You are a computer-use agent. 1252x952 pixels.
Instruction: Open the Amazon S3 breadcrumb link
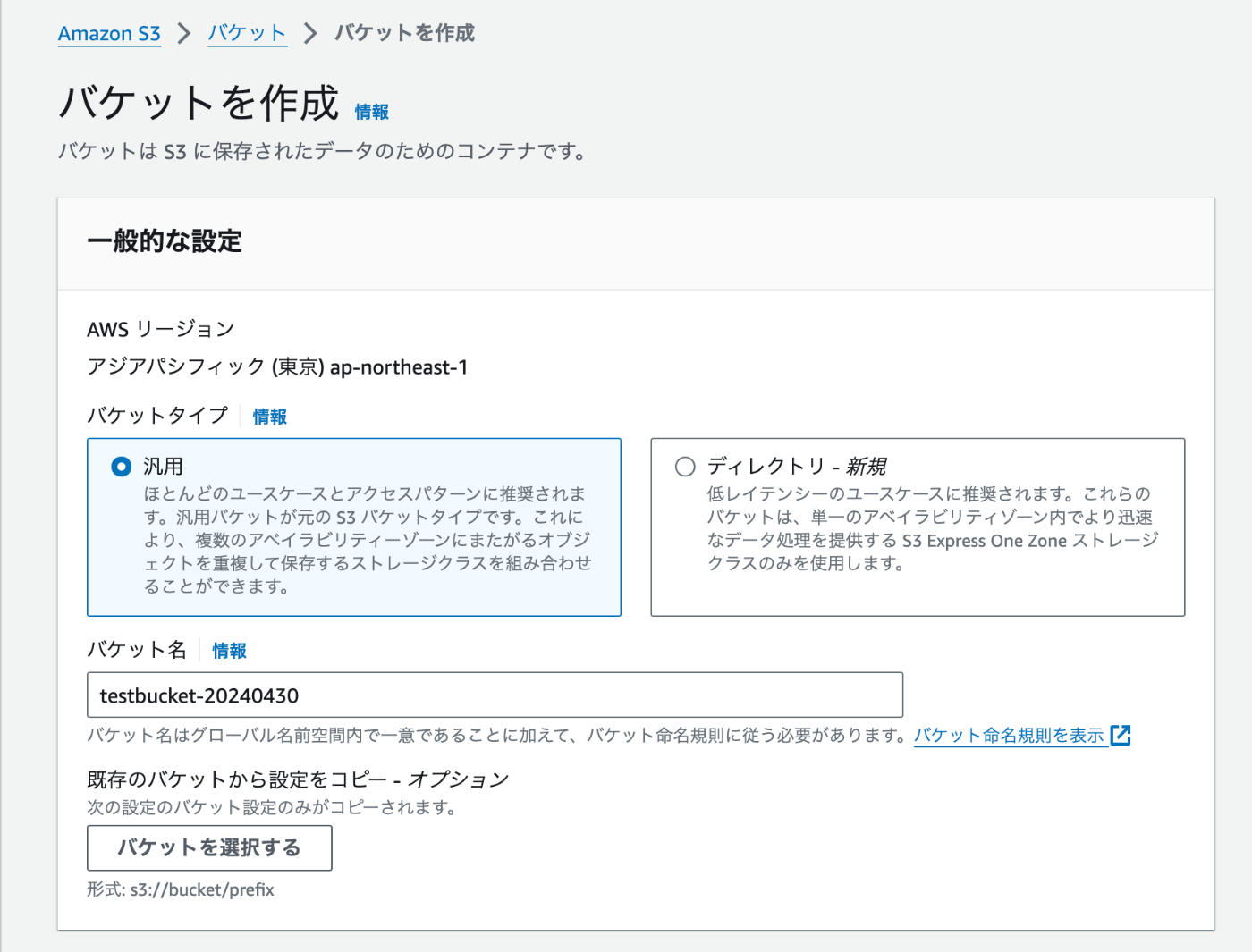pyautogui.click(x=109, y=34)
